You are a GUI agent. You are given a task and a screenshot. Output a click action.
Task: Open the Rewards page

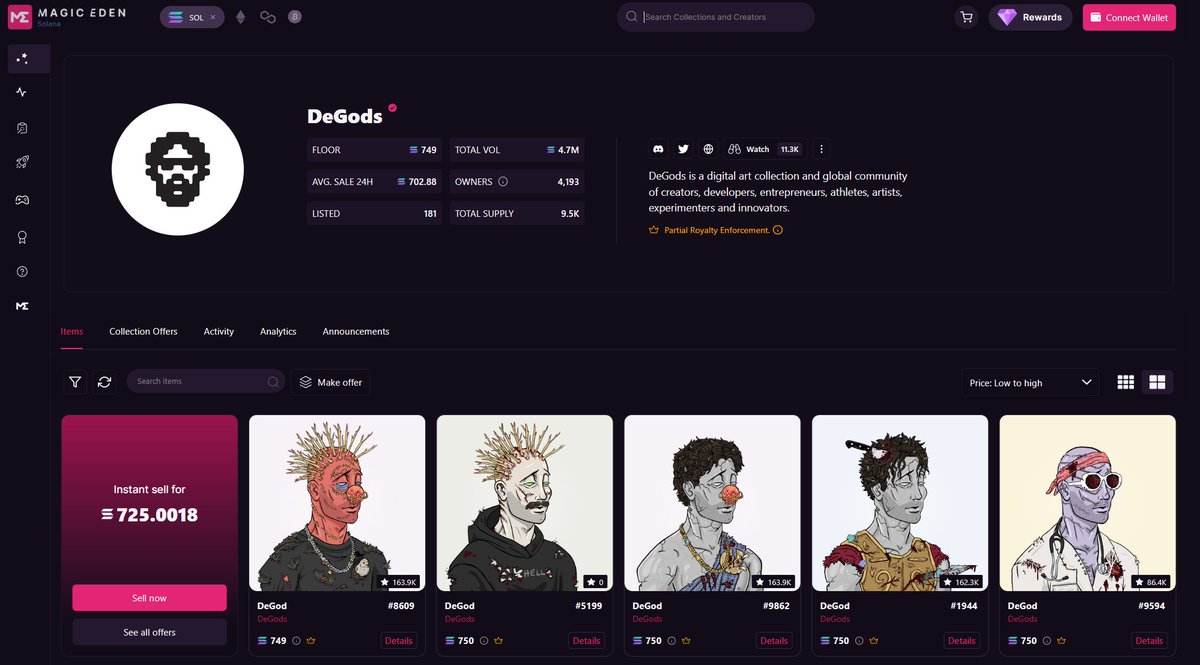(1030, 17)
